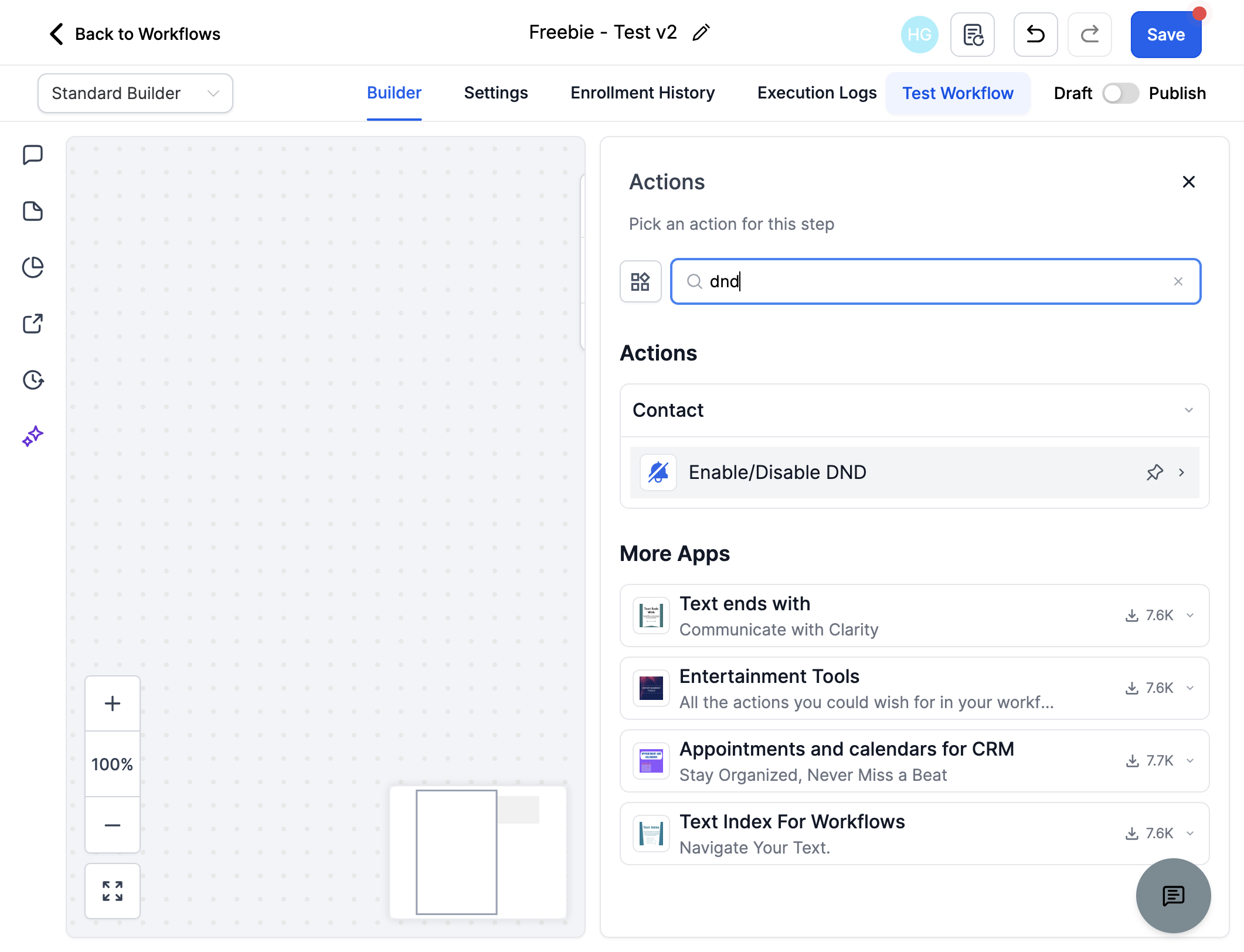Open the AI sparkle icon

[x=33, y=436]
